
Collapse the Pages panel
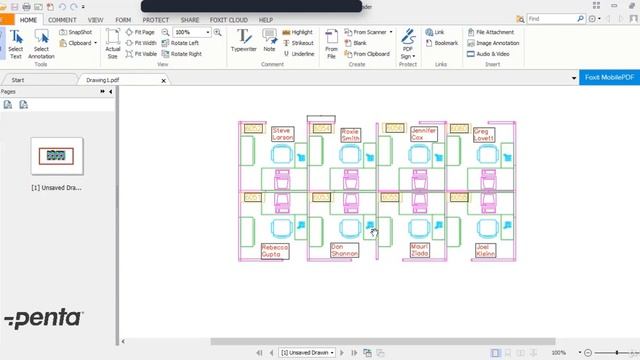[111, 91]
